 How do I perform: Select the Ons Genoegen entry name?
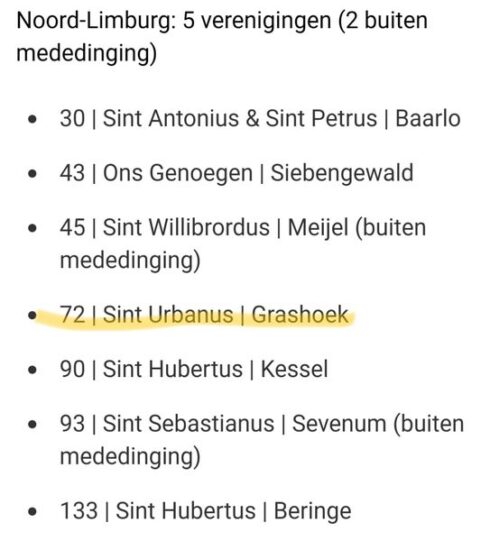tap(178, 173)
